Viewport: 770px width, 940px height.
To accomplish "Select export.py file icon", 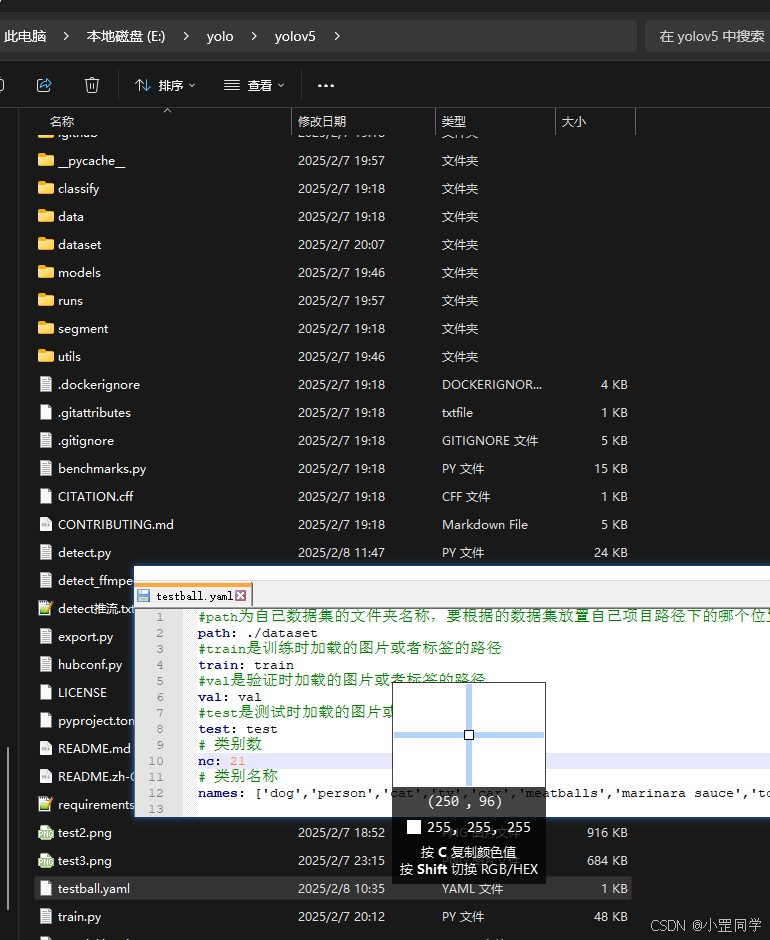I will click(x=46, y=636).
